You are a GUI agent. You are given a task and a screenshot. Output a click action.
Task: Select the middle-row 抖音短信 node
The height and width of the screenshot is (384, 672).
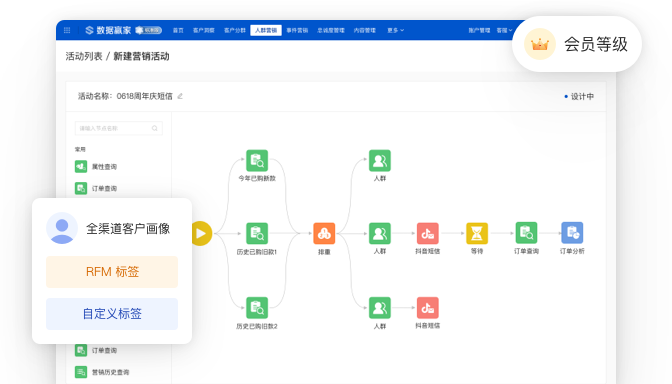pyautogui.click(x=428, y=234)
